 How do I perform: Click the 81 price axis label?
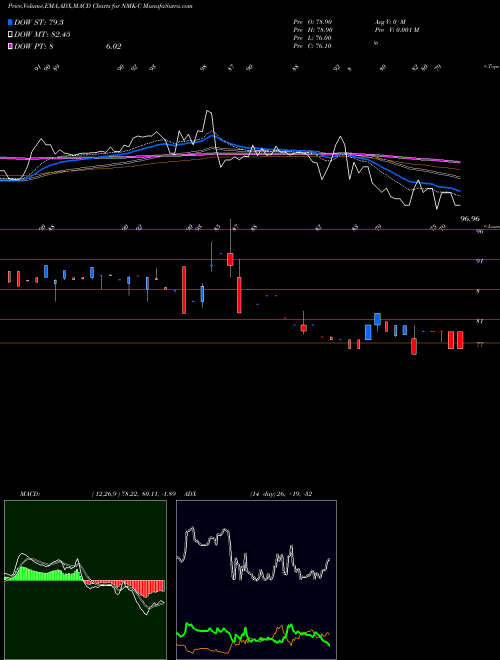(479, 321)
